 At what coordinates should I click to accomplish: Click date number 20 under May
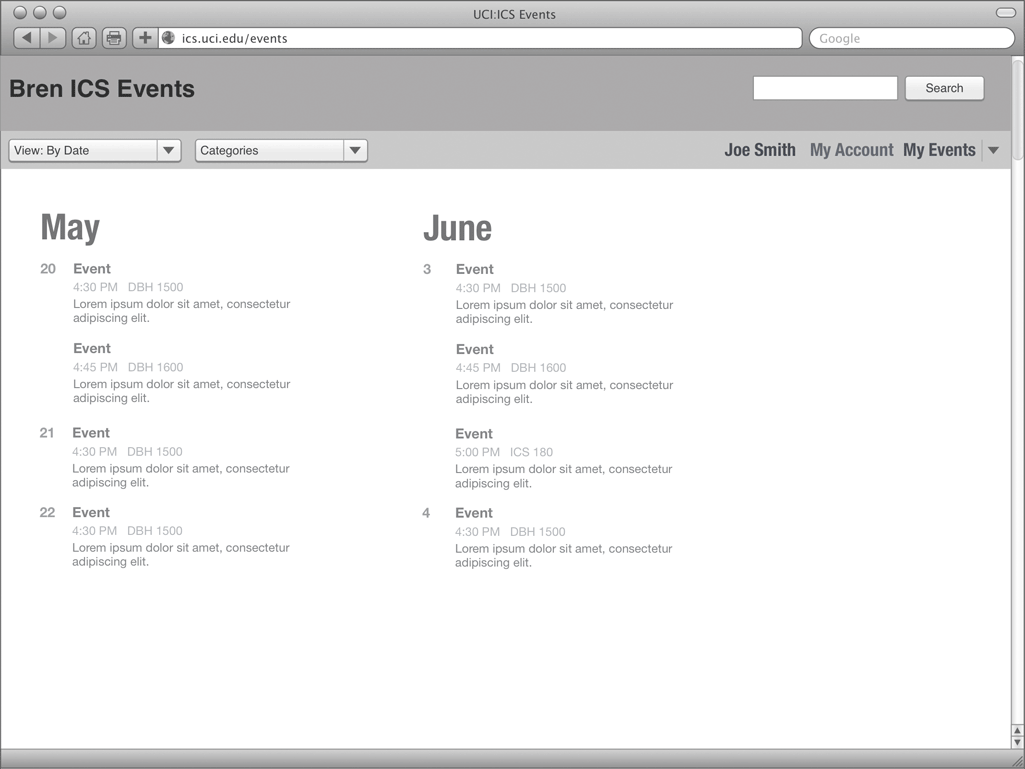coord(48,269)
